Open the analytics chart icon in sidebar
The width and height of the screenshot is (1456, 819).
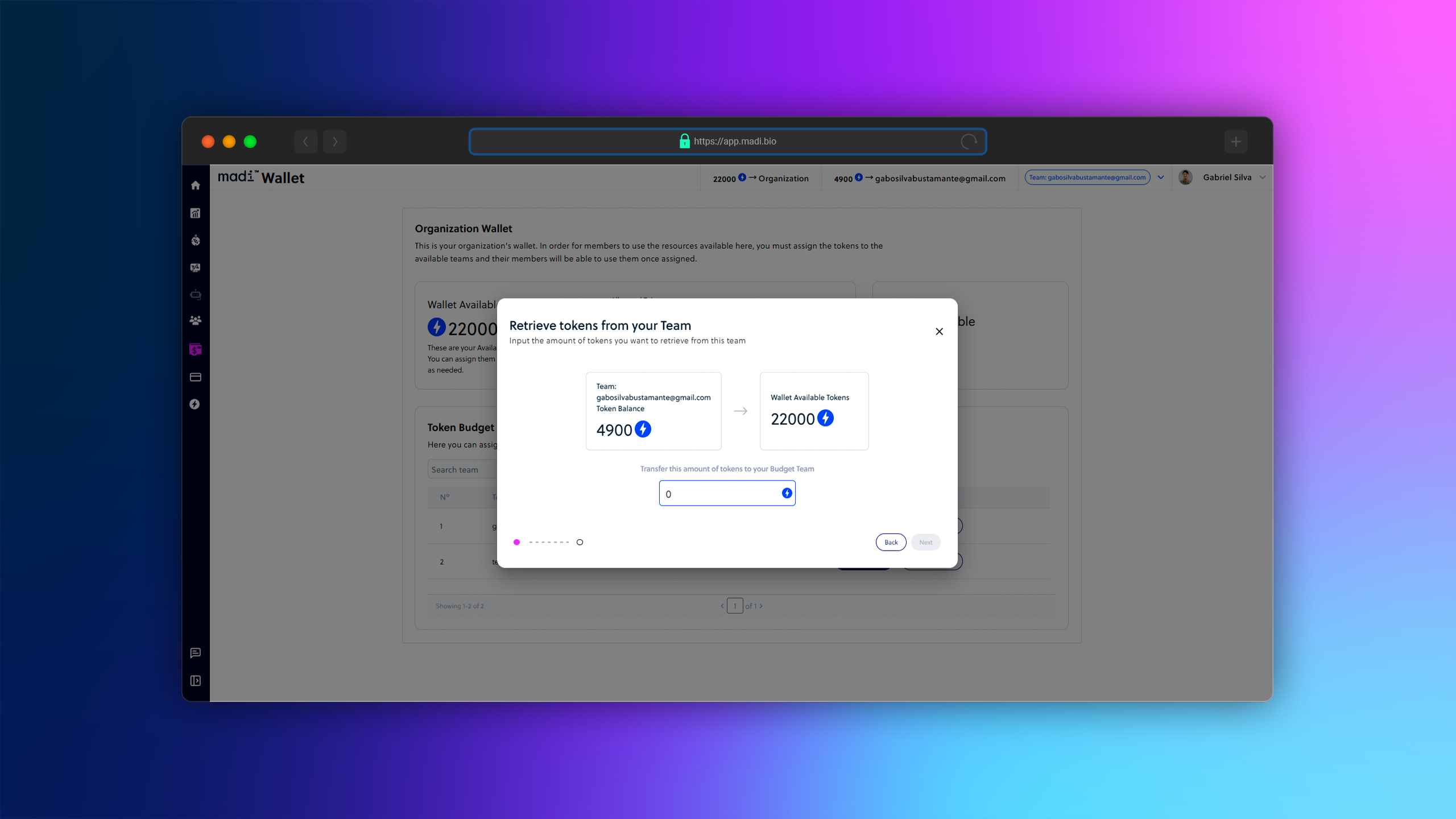[195, 213]
